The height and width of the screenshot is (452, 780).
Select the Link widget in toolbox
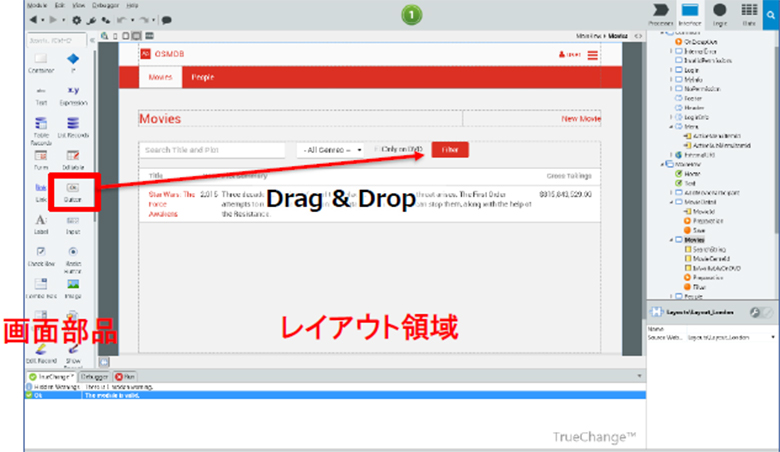click(41, 193)
